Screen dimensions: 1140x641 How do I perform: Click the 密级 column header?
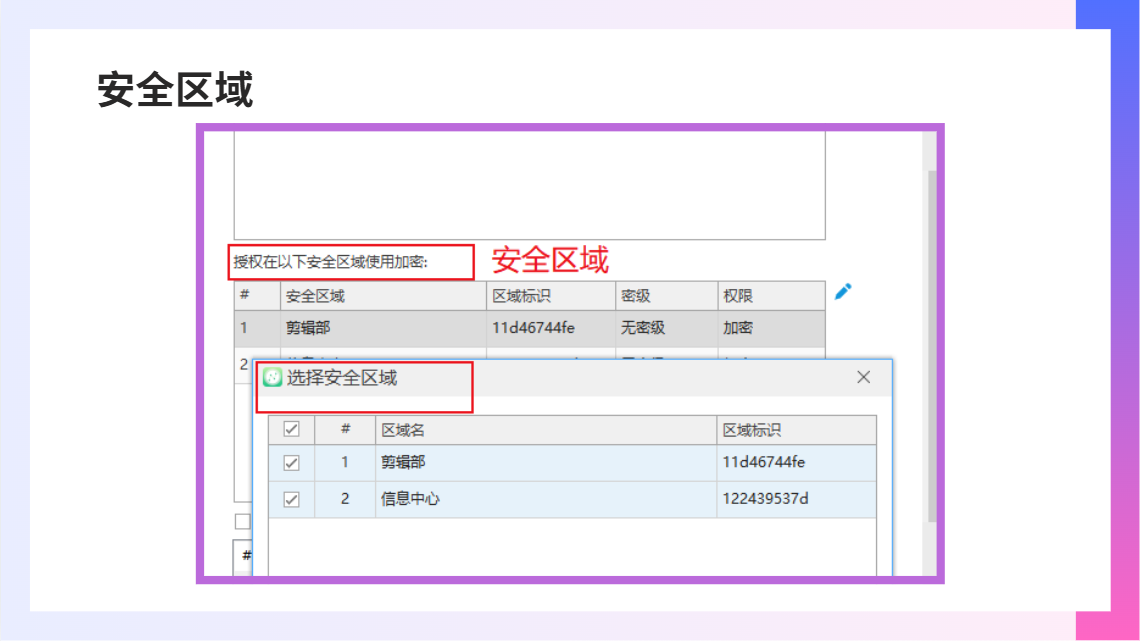click(x=667, y=296)
